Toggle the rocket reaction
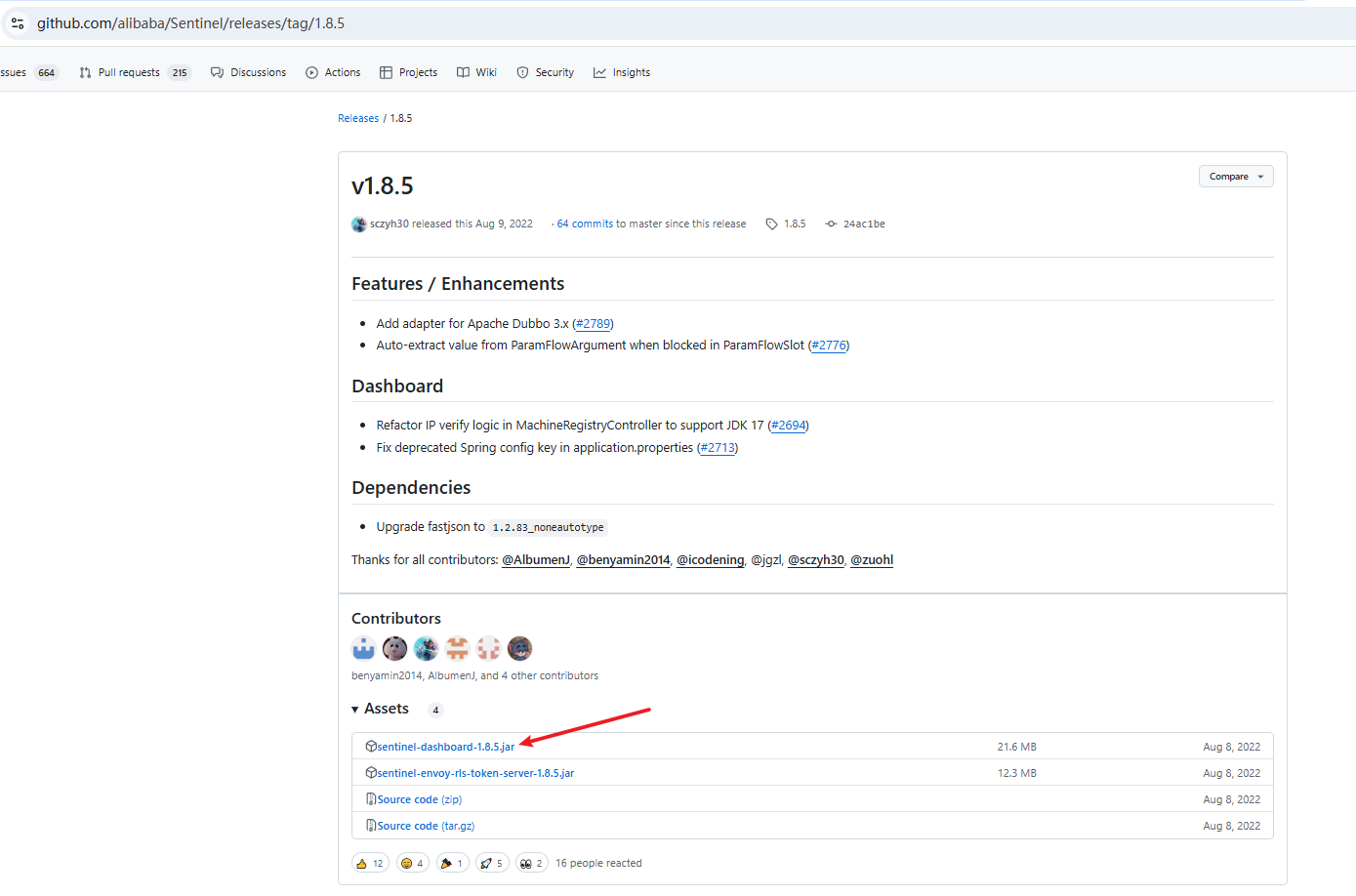Image resolution: width=1356 pixels, height=896 pixels. [492, 863]
